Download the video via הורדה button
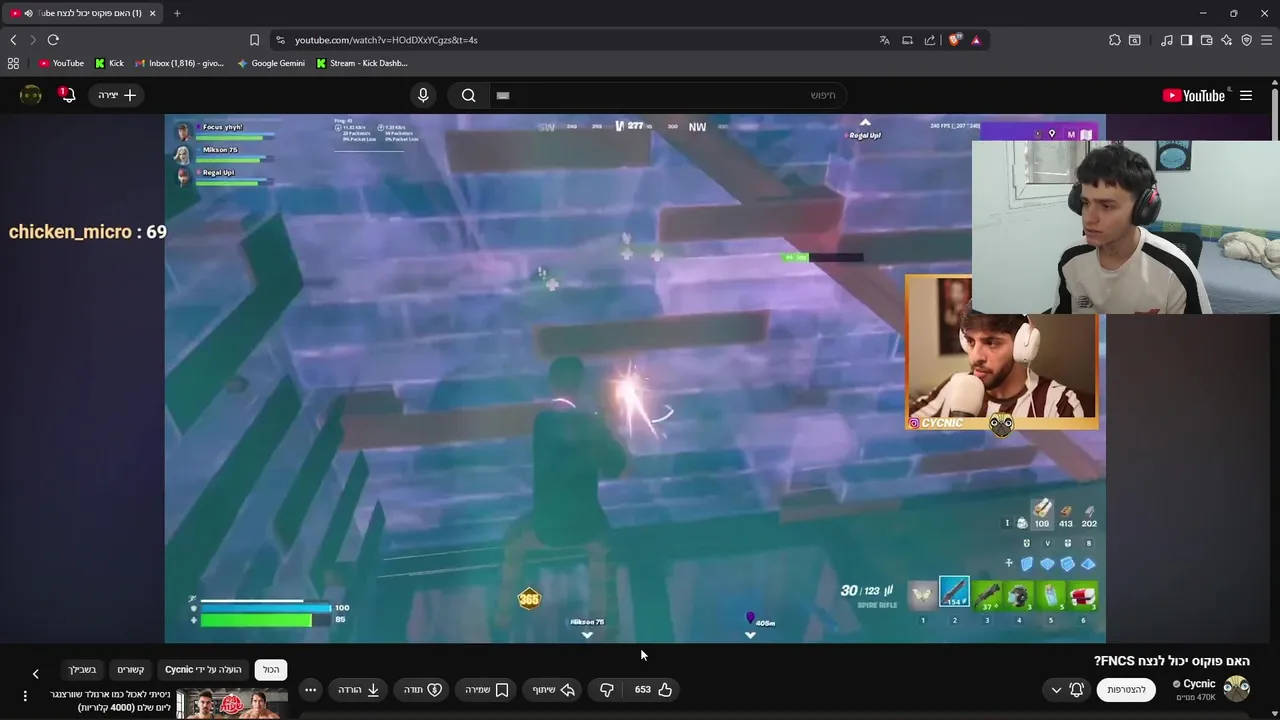Screen dimensions: 1280x720 click(359, 689)
